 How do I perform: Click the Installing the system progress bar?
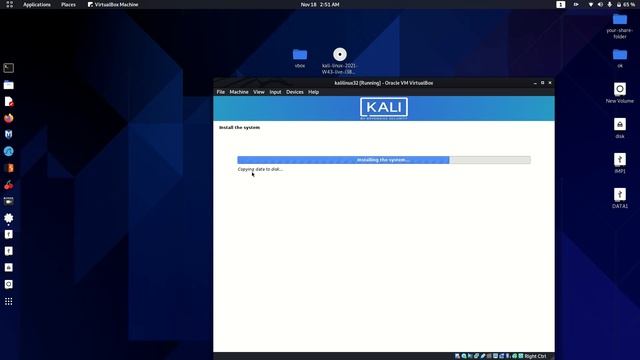click(384, 160)
